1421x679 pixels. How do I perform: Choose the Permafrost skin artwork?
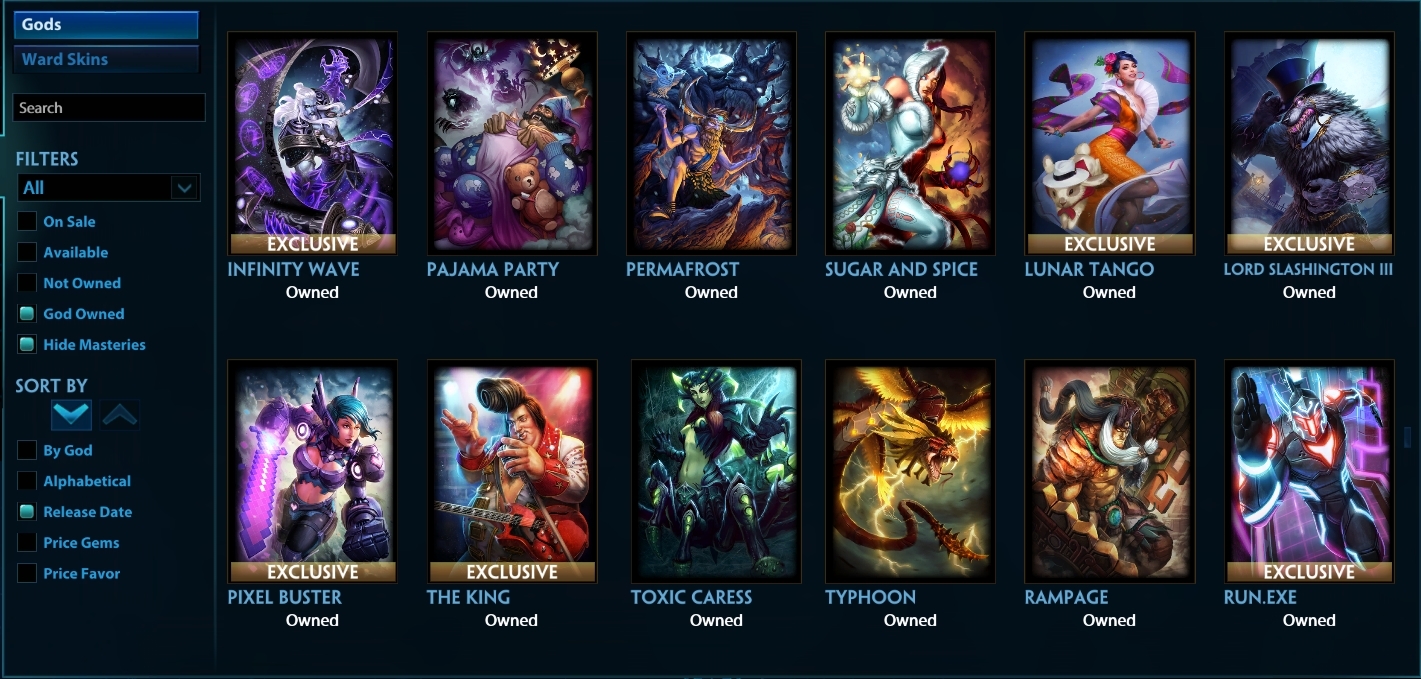point(711,143)
